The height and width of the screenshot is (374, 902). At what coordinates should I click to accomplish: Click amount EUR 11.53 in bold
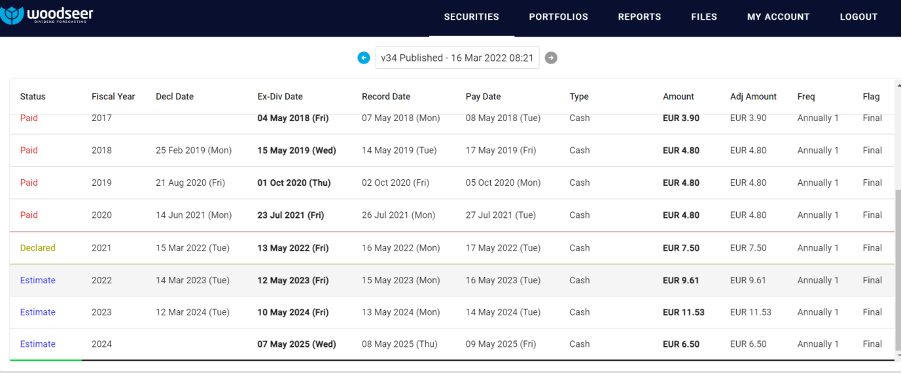pyautogui.click(x=683, y=312)
